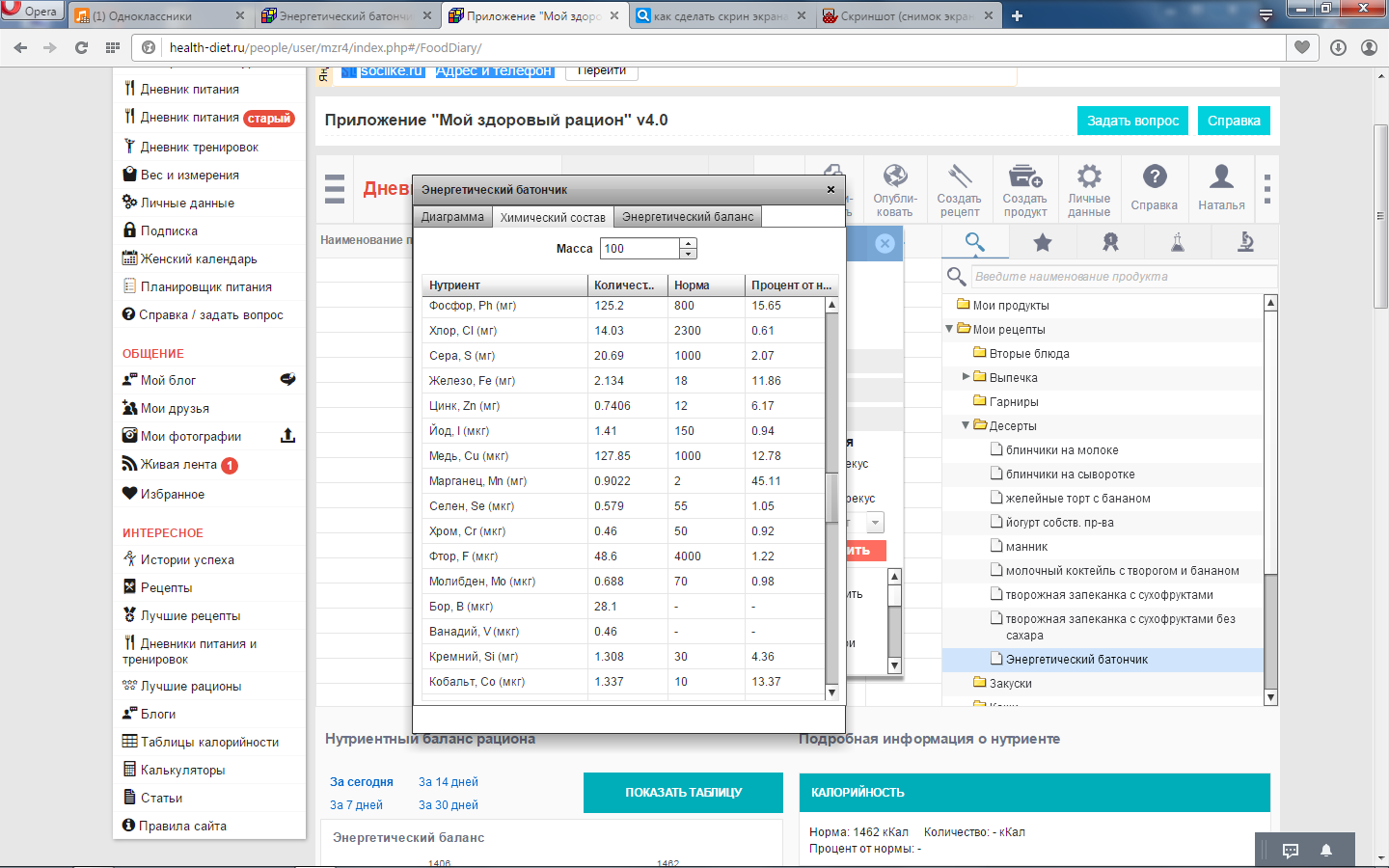
Task: Click the 'ПОКАЗАТЬ ТАБЛИЦУ' button
Action: click(x=683, y=793)
